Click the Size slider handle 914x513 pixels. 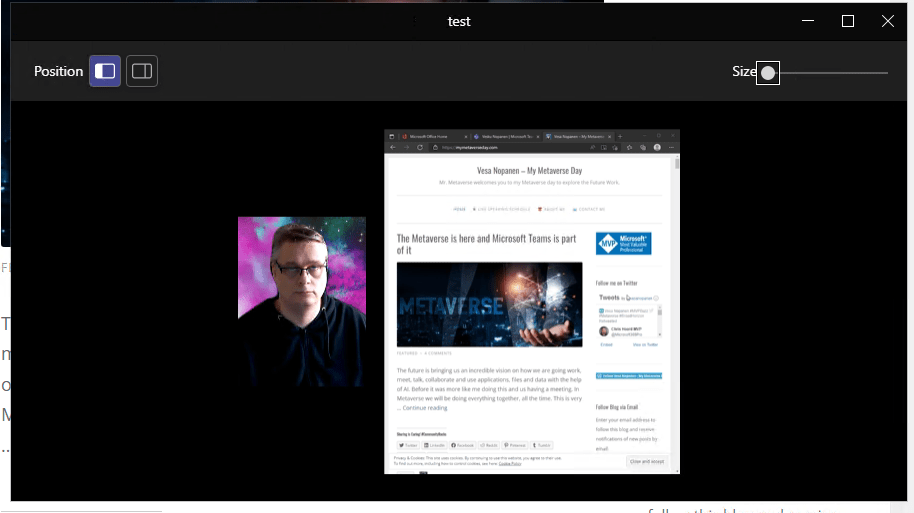(768, 72)
